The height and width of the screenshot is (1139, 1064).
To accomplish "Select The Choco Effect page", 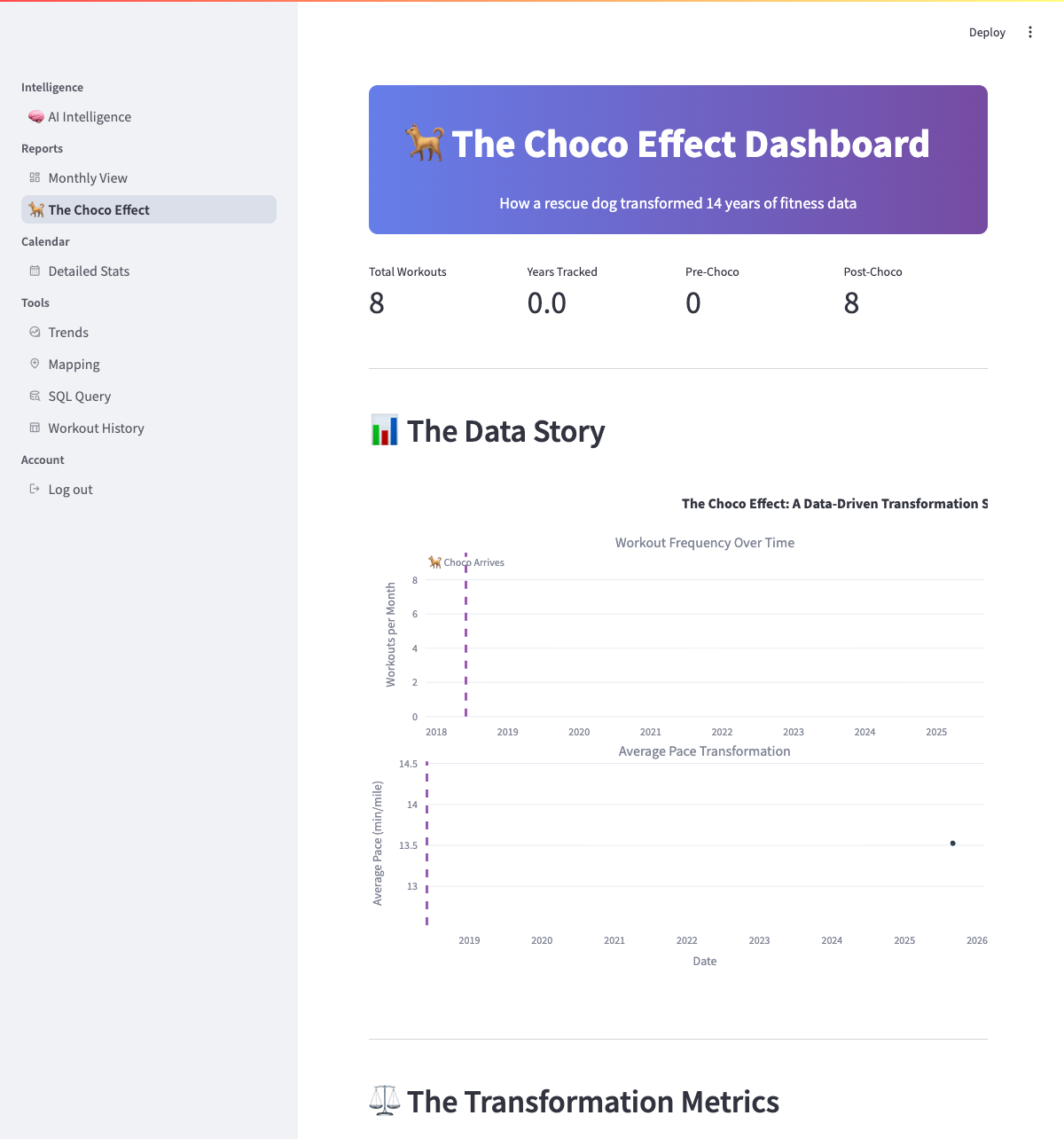I will coord(98,210).
